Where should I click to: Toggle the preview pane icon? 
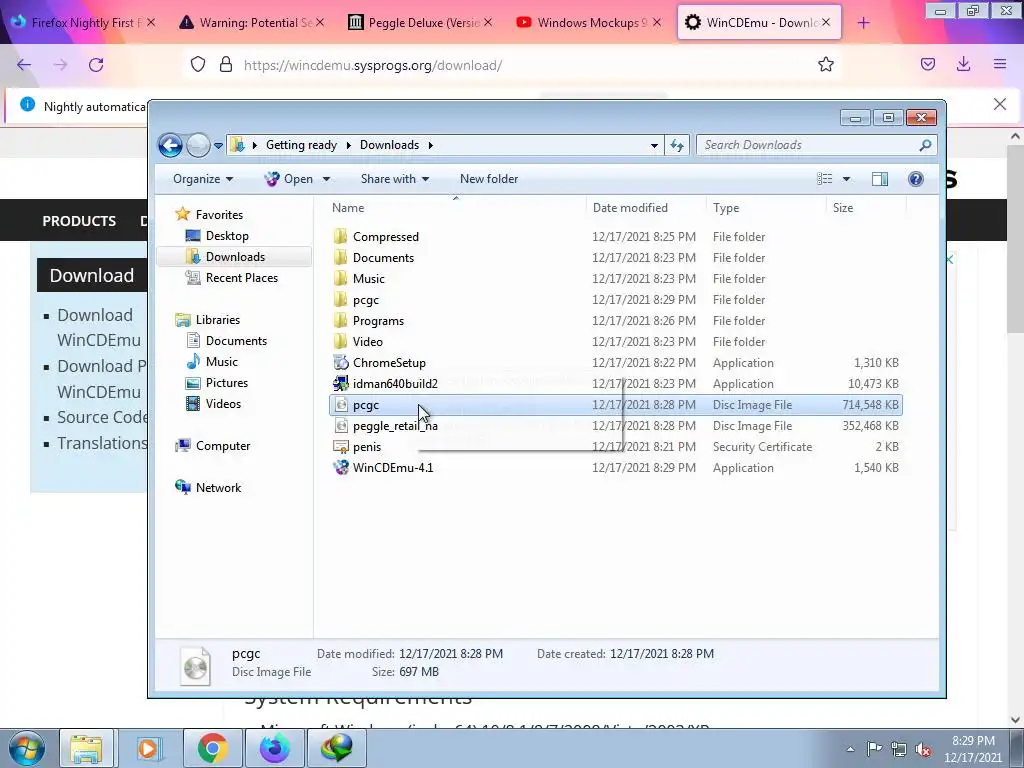point(880,179)
